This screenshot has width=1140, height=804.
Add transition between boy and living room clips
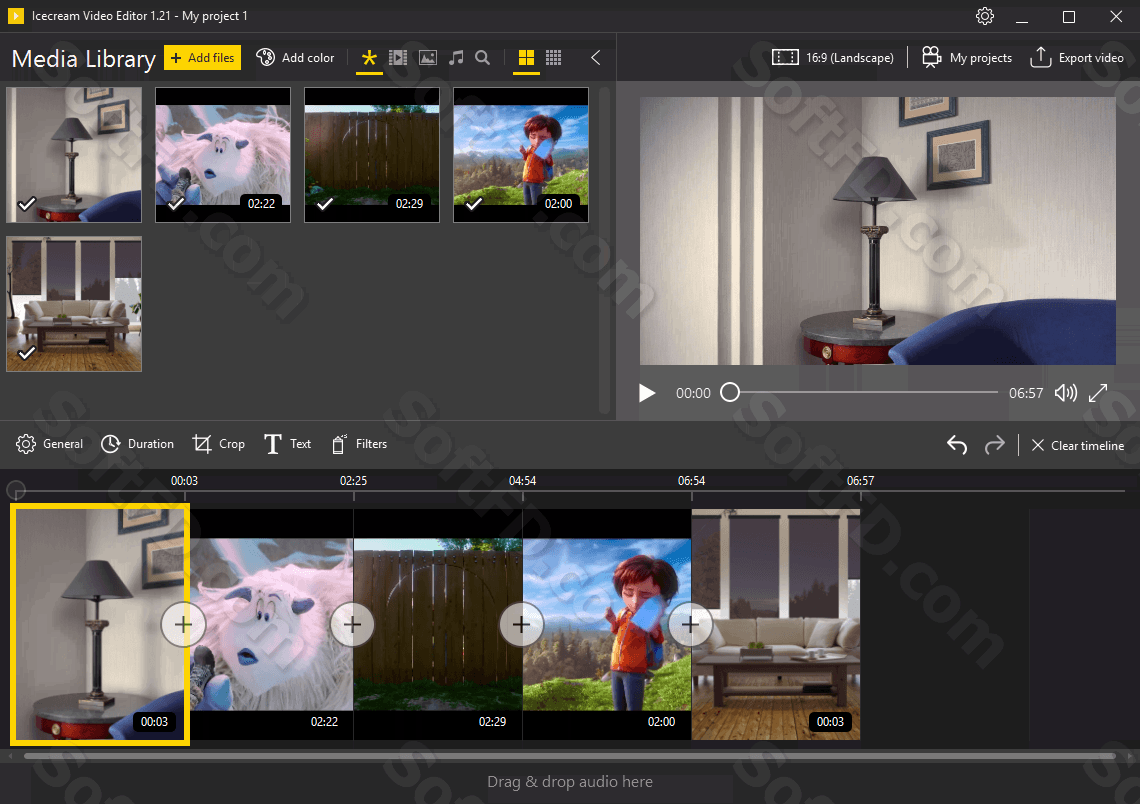coord(691,624)
